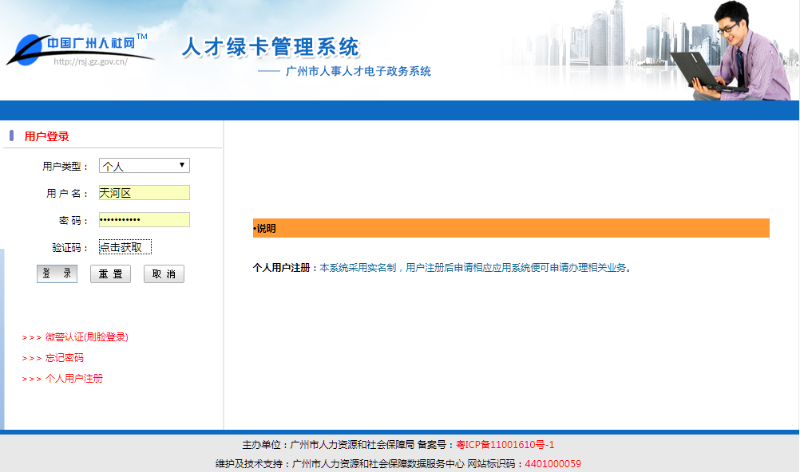Click the orange 说明 header bar

coord(511,229)
